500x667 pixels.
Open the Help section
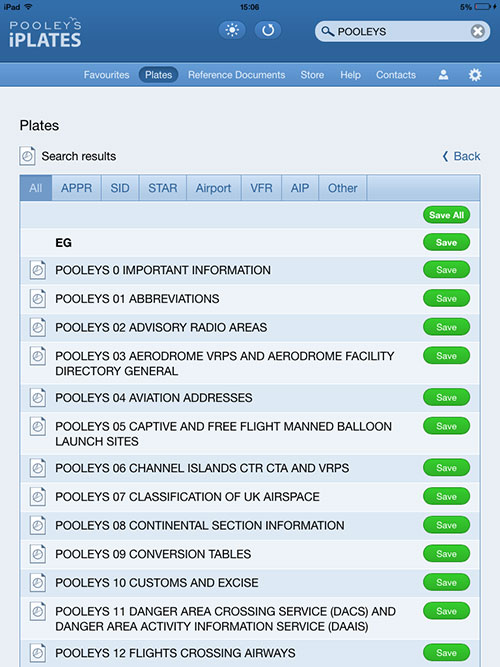[350, 75]
